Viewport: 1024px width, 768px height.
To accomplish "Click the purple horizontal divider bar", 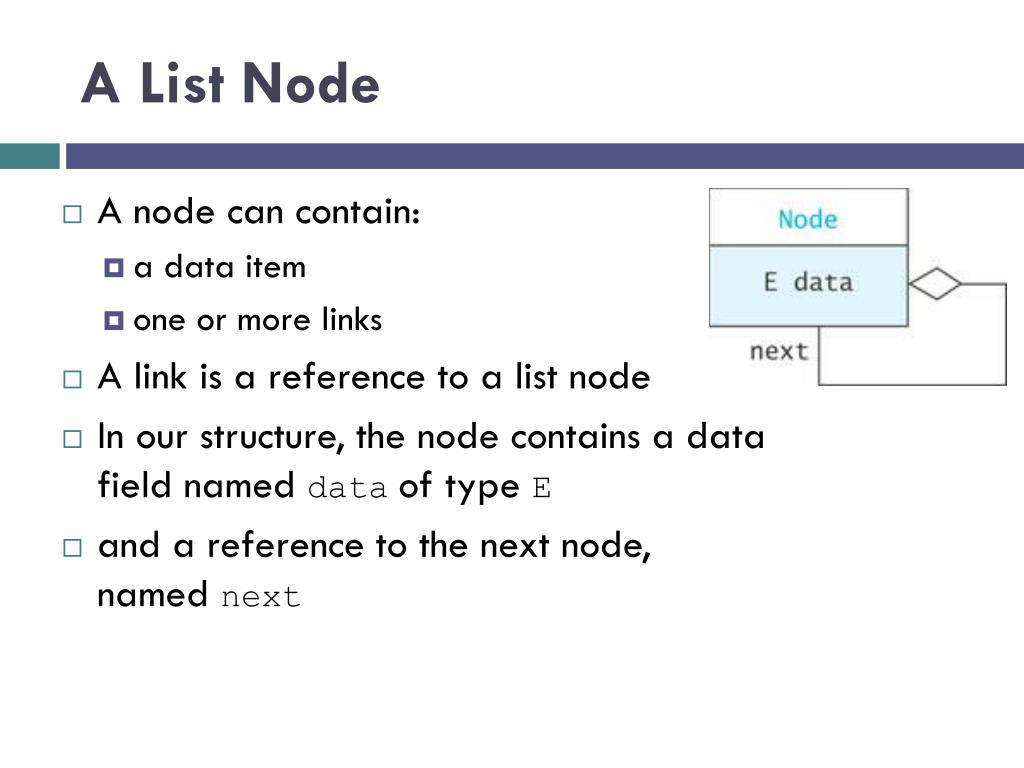I will (545, 156).
